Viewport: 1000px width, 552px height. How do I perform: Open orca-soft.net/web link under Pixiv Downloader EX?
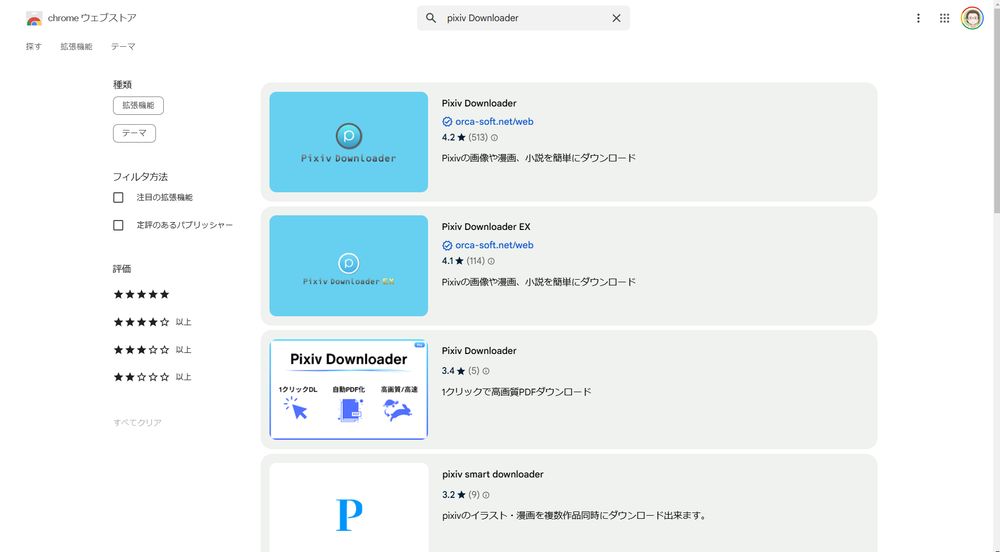[494, 245]
